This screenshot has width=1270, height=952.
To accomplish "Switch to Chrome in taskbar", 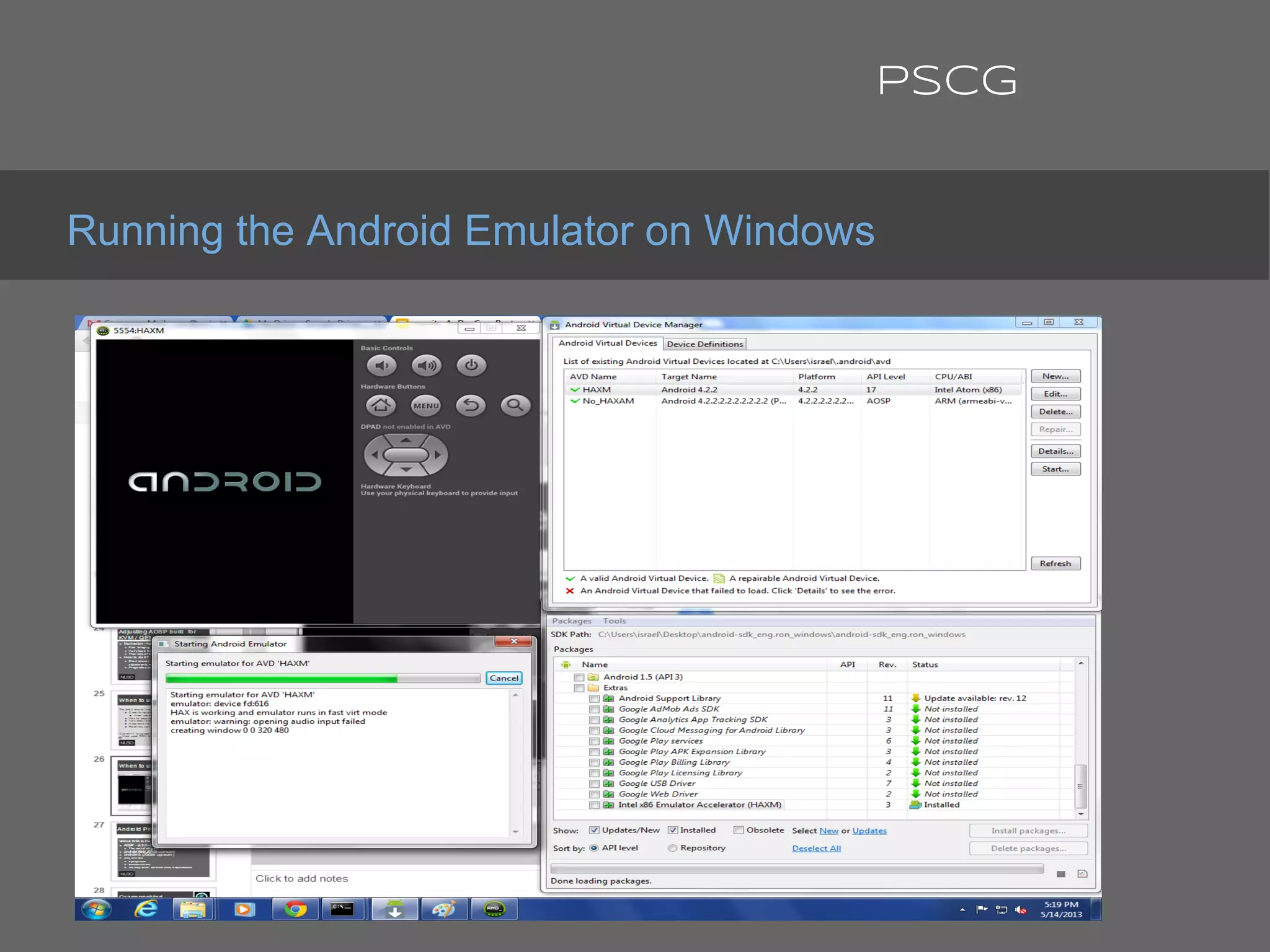I will tap(295, 909).
